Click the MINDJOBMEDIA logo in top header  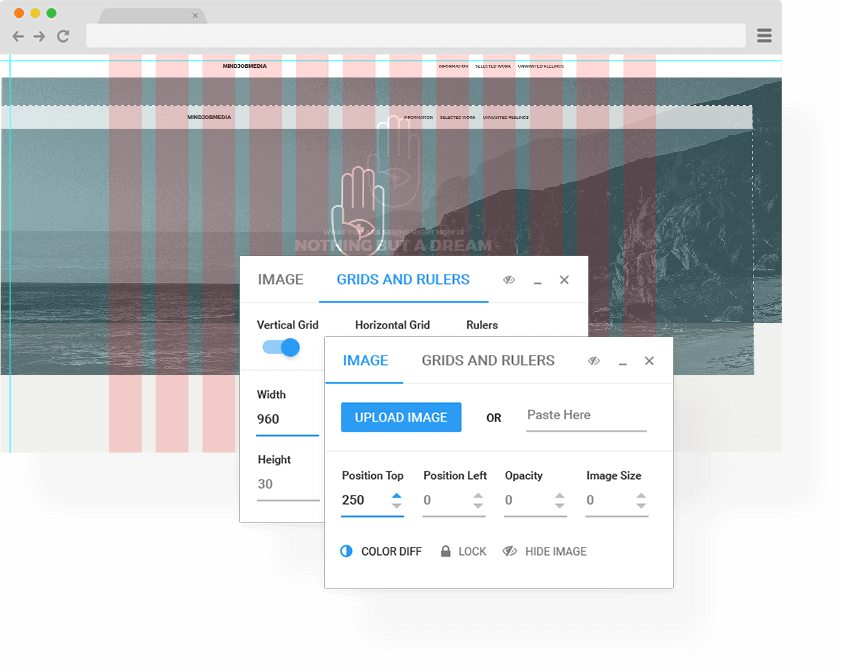point(245,66)
